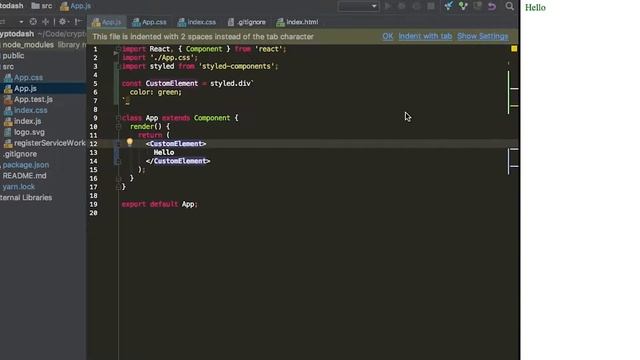Click the App.js icon in navigation breadcrumb
The height and width of the screenshot is (360, 640).
(64, 6)
